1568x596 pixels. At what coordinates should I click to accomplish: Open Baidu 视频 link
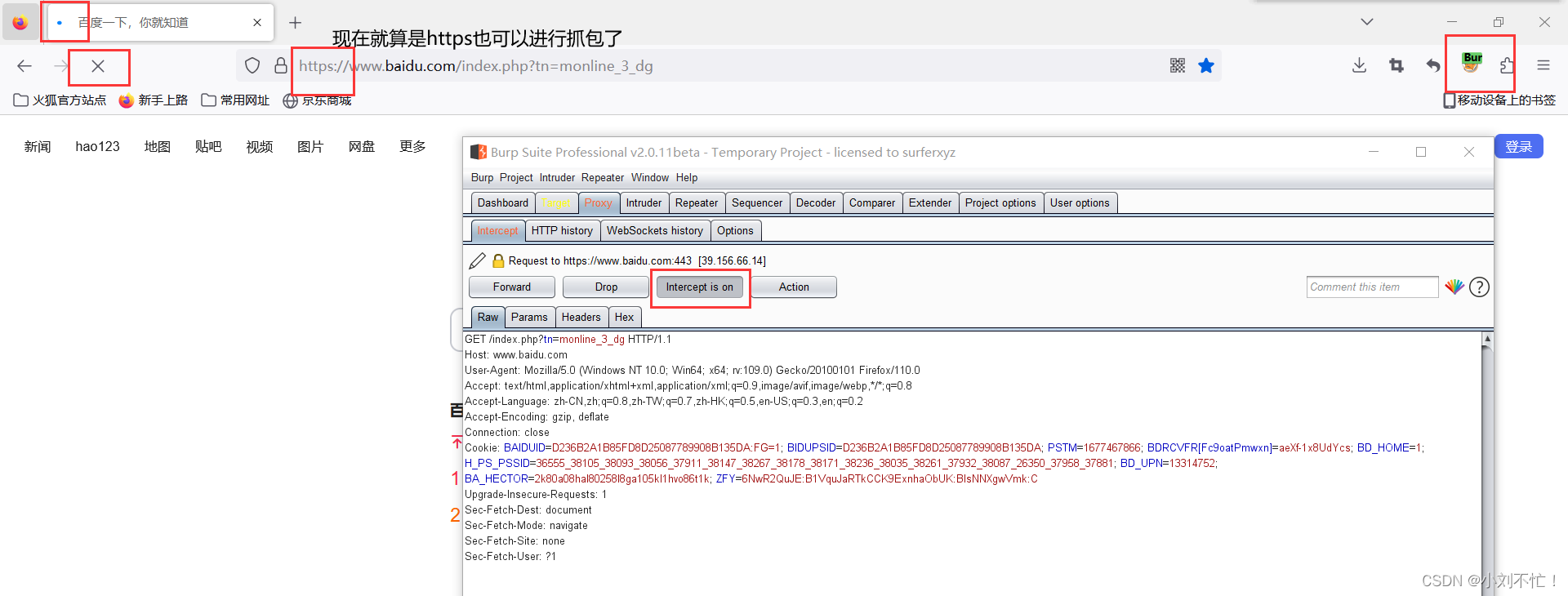pos(259,146)
